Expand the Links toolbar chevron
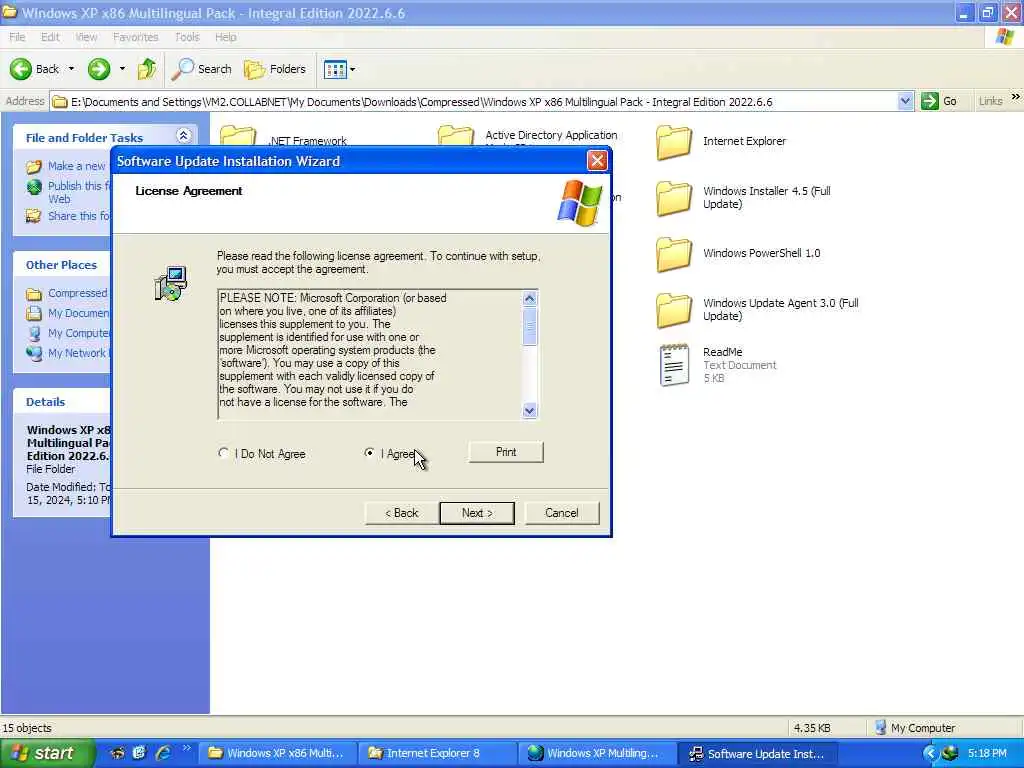This screenshot has height=768, width=1024. (1016, 97)
